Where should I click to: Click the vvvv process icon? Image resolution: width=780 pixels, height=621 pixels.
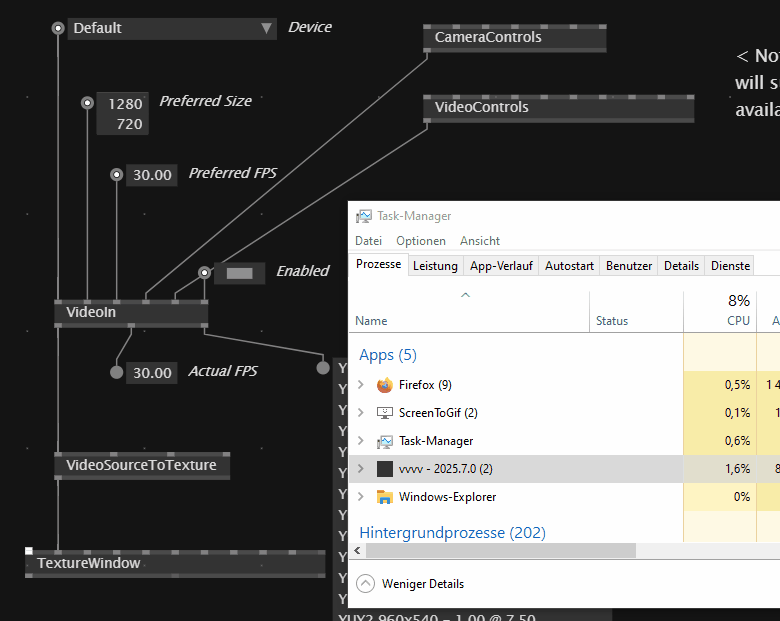tap(385, 469)
